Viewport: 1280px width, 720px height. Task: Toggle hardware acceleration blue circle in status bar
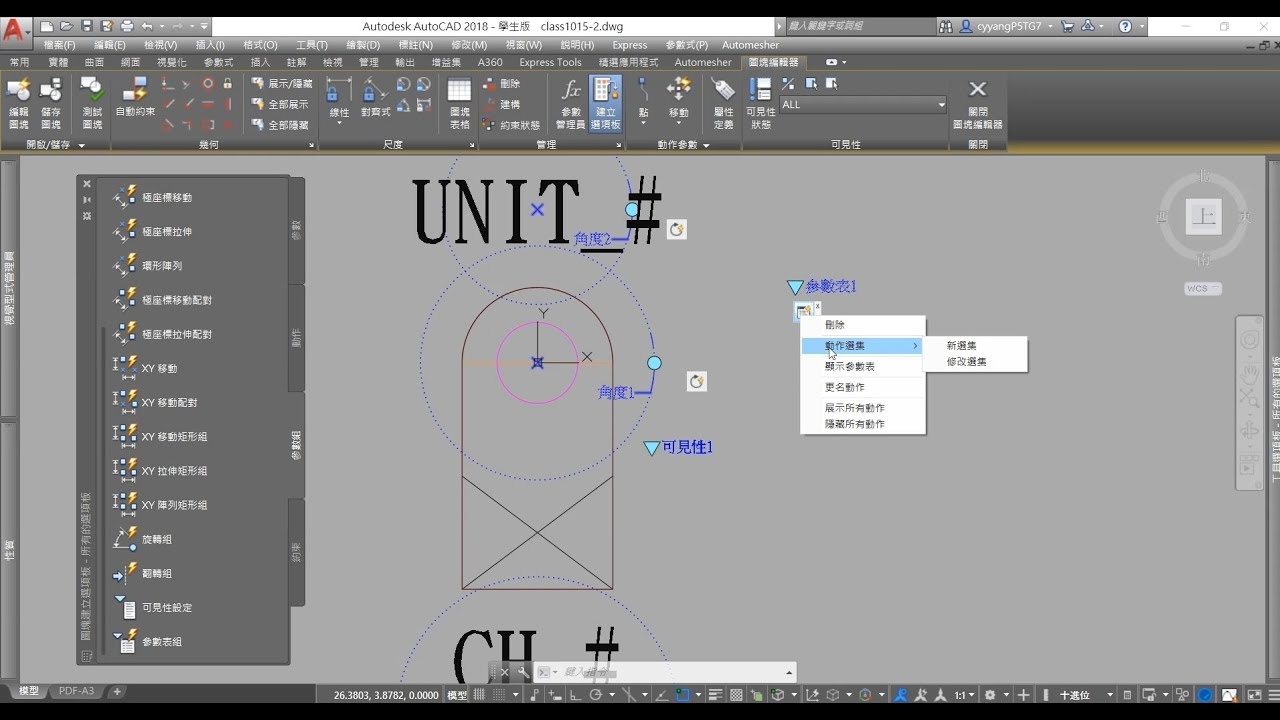click(1206, 695)
